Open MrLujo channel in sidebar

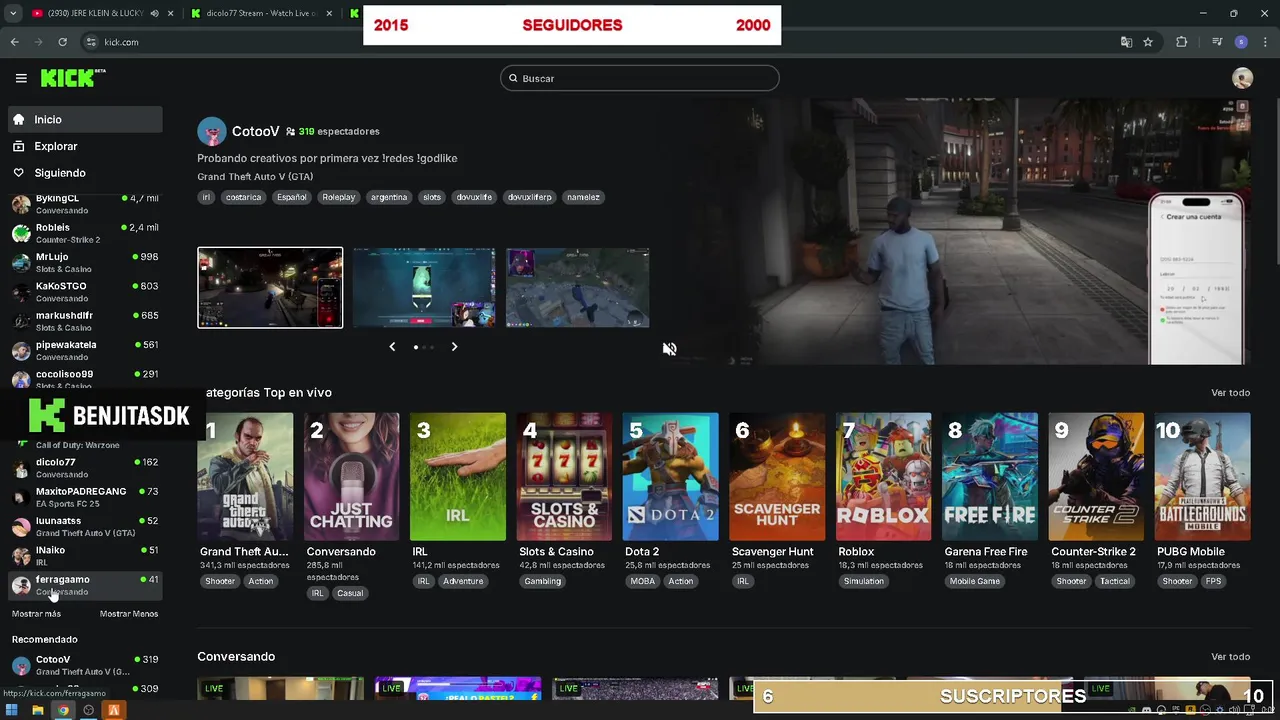tap(85, 262)
